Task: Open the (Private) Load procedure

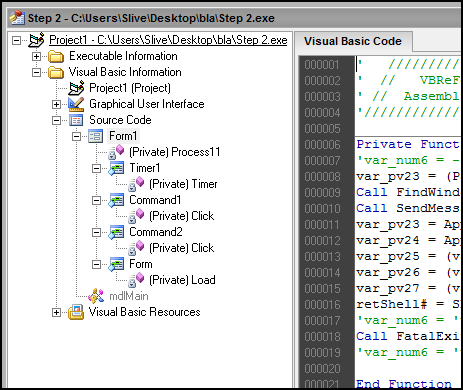Action: pos(182,280)
